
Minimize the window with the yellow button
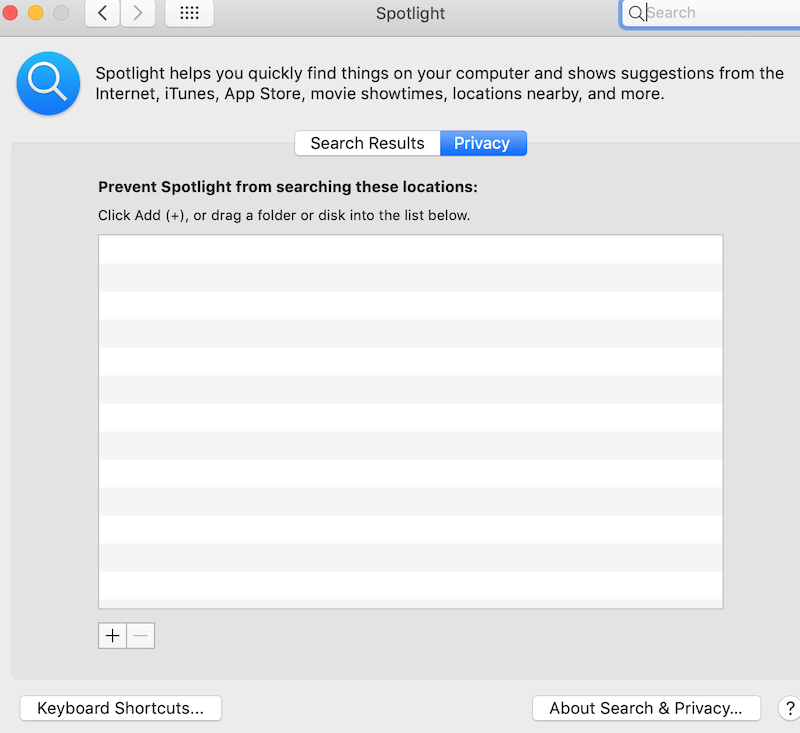tap(35, 12)
